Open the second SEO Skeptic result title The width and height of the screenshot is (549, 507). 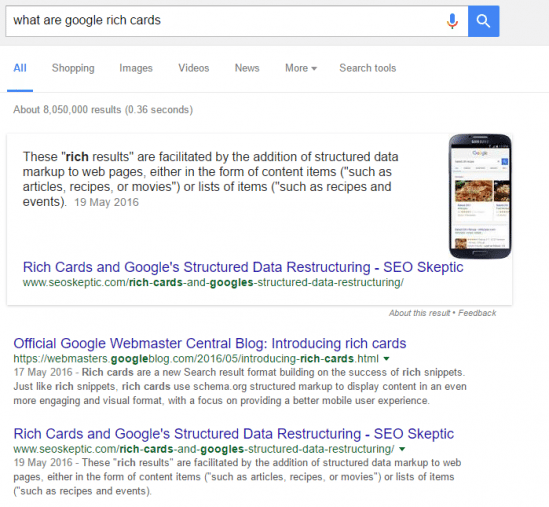coord(234,434)
